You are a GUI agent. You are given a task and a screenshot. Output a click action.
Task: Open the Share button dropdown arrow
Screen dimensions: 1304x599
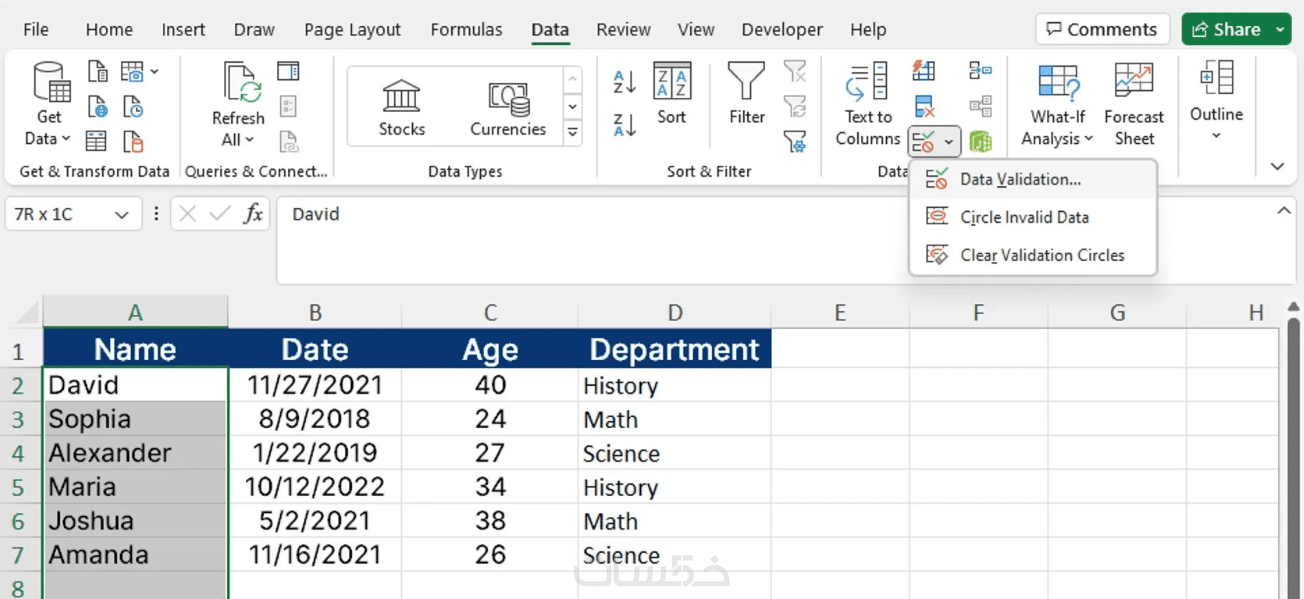pos(1281,30)
